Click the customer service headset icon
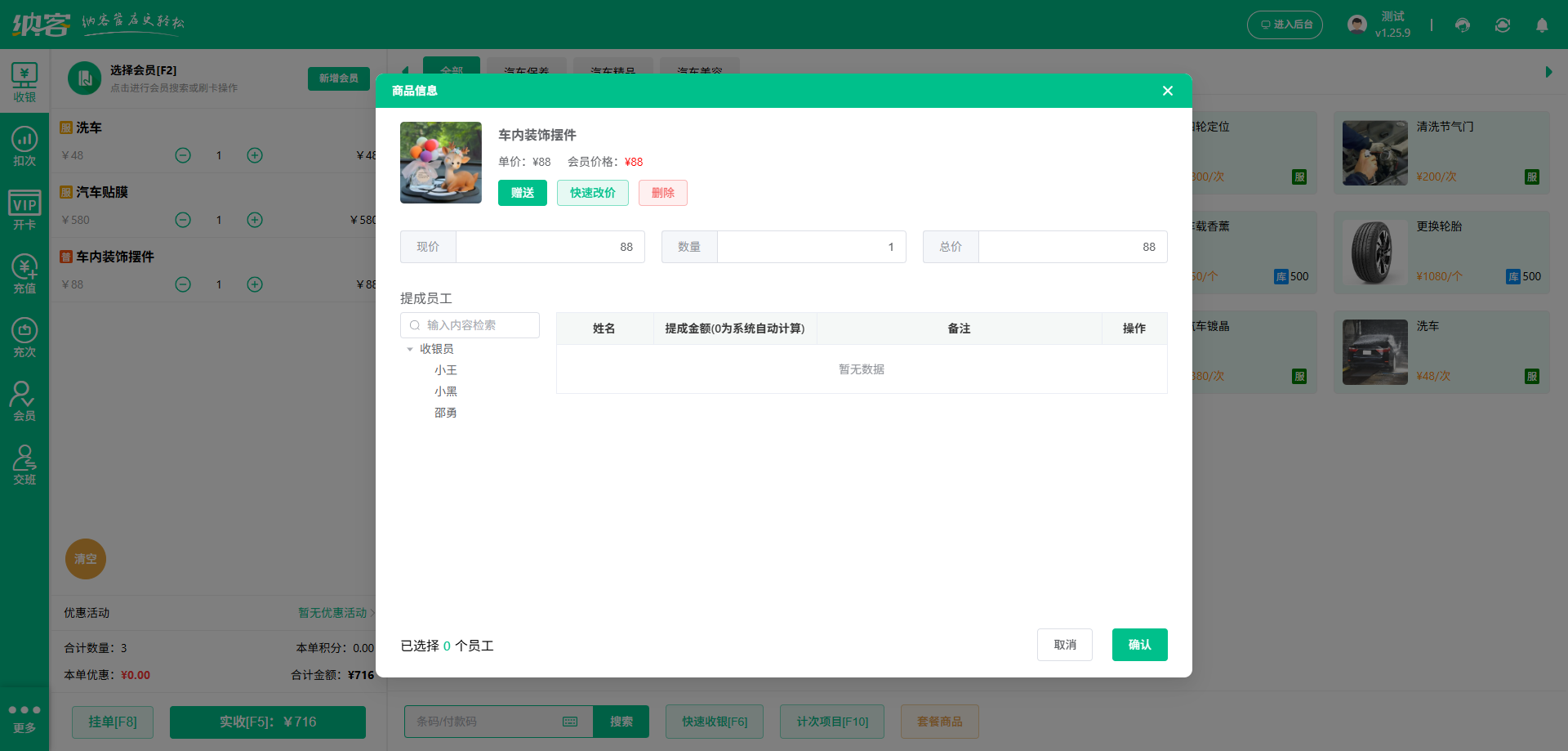Image resolution: width=1568 pixels, height=751 pixels. [1462, 25]
